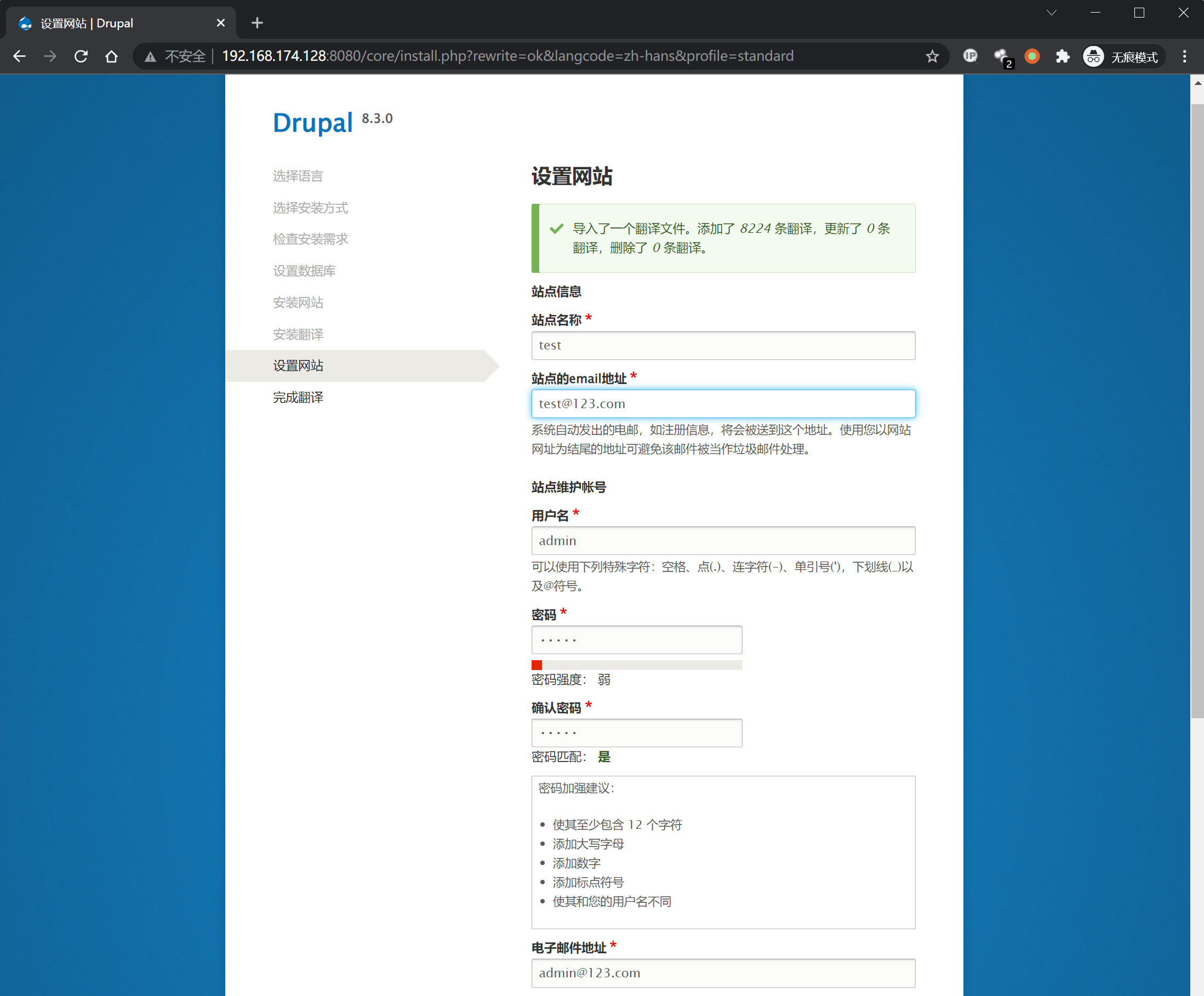Open a new browser tab
The image size is (1204, 996).
pos(258,23)
